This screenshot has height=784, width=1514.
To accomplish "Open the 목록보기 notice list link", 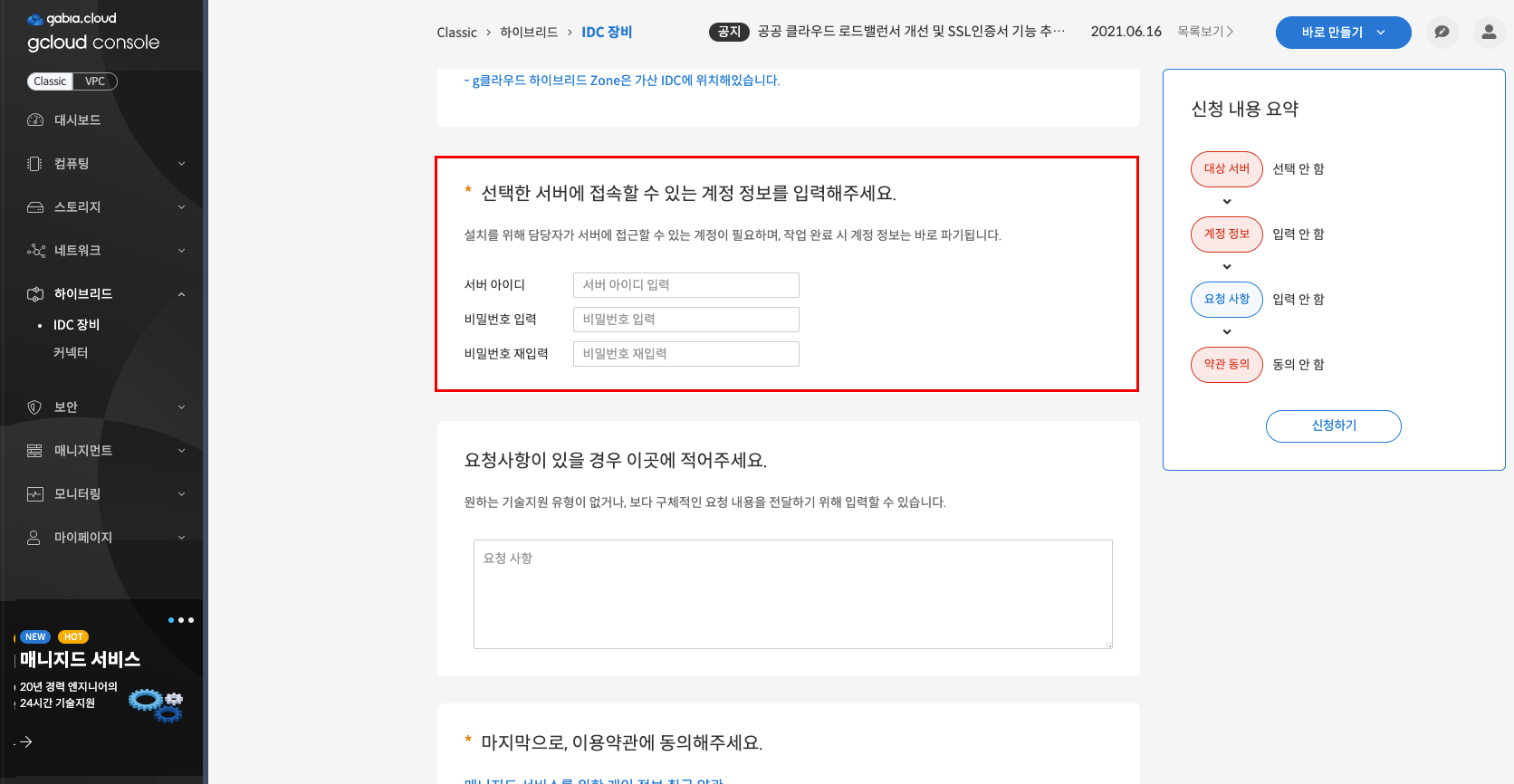I will 1204,32.
